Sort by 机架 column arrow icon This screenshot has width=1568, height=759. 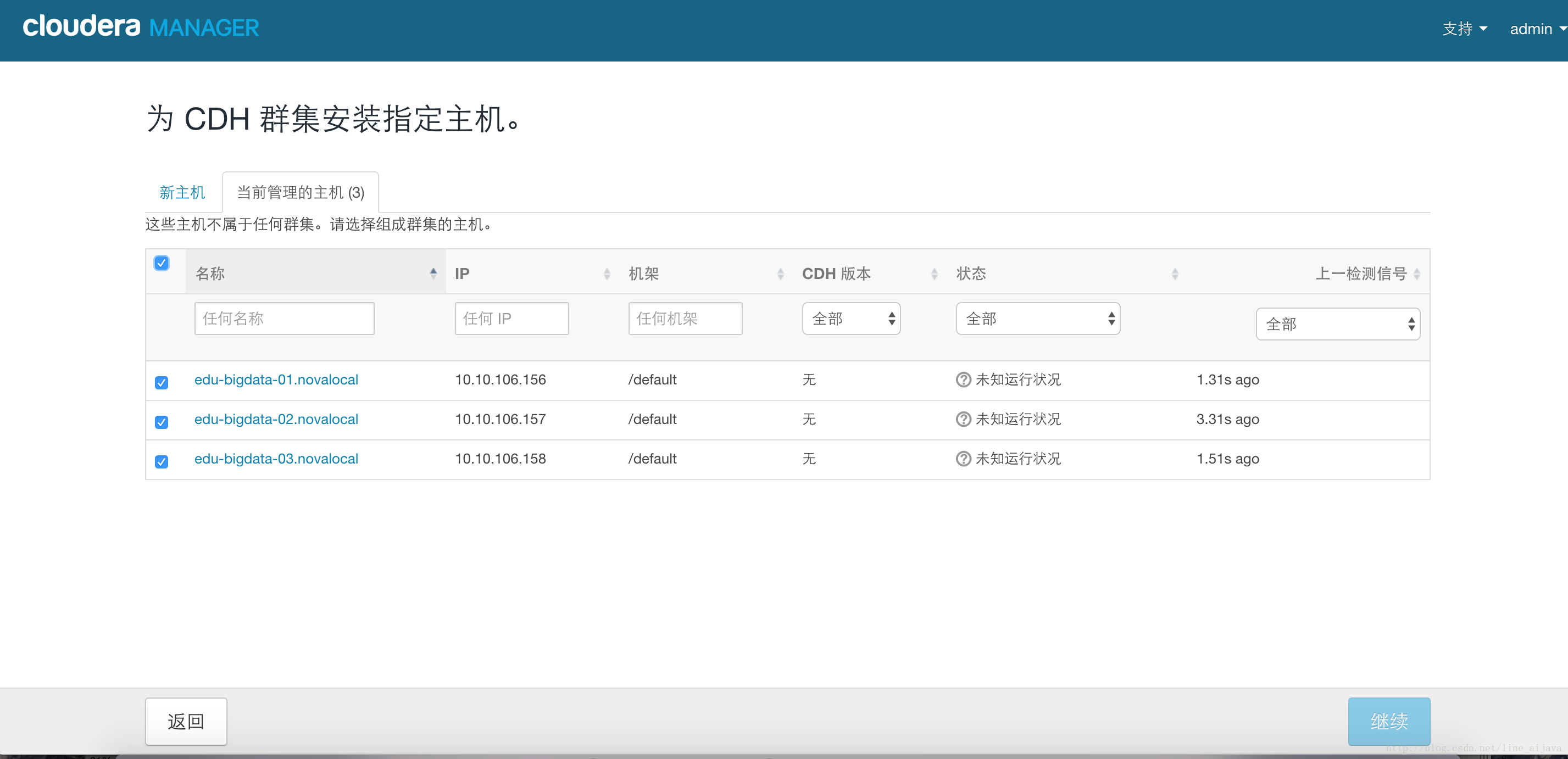[780, 274]
